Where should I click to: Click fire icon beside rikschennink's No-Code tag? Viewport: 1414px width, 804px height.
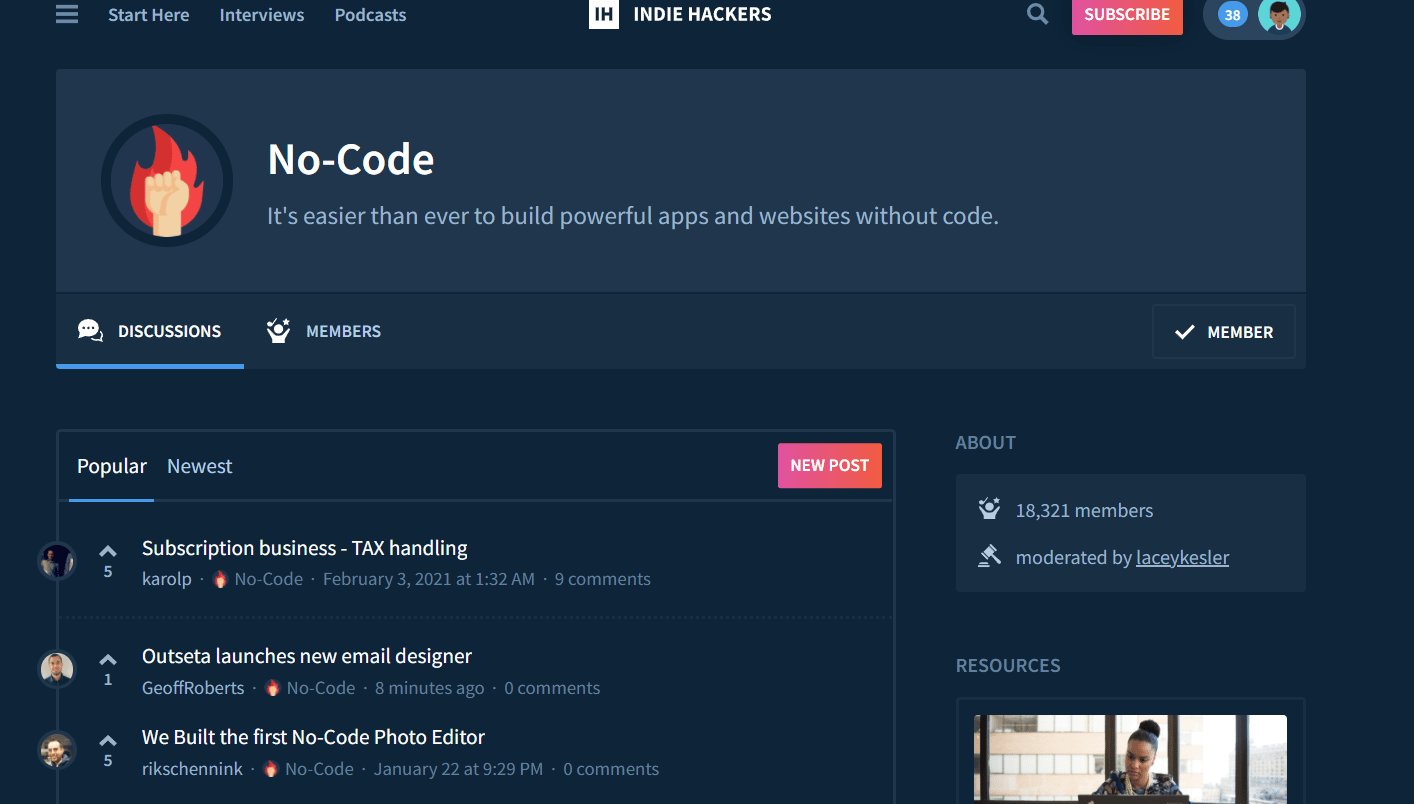pos(271,769)
